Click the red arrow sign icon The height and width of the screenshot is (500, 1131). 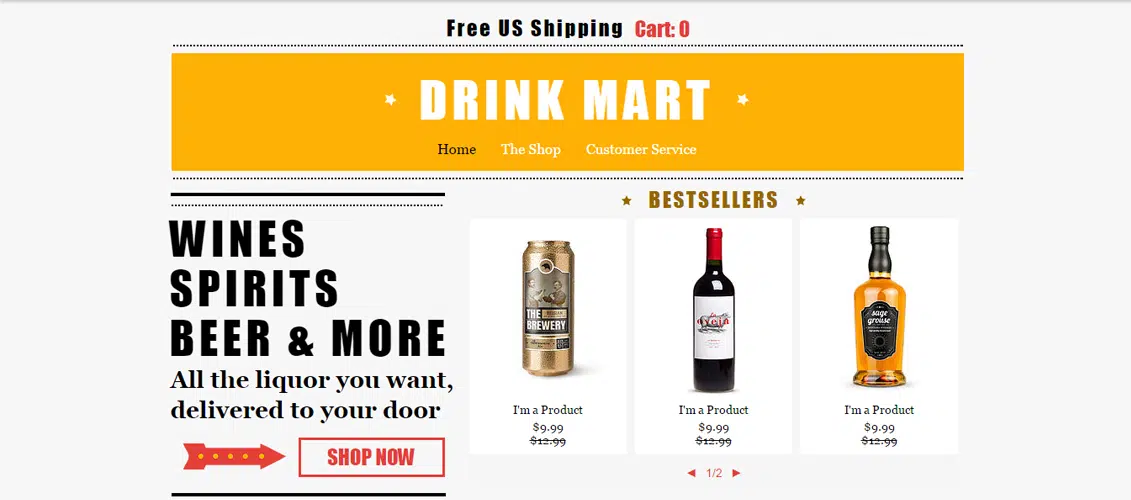pyautogui.click(x=234, y=457)
